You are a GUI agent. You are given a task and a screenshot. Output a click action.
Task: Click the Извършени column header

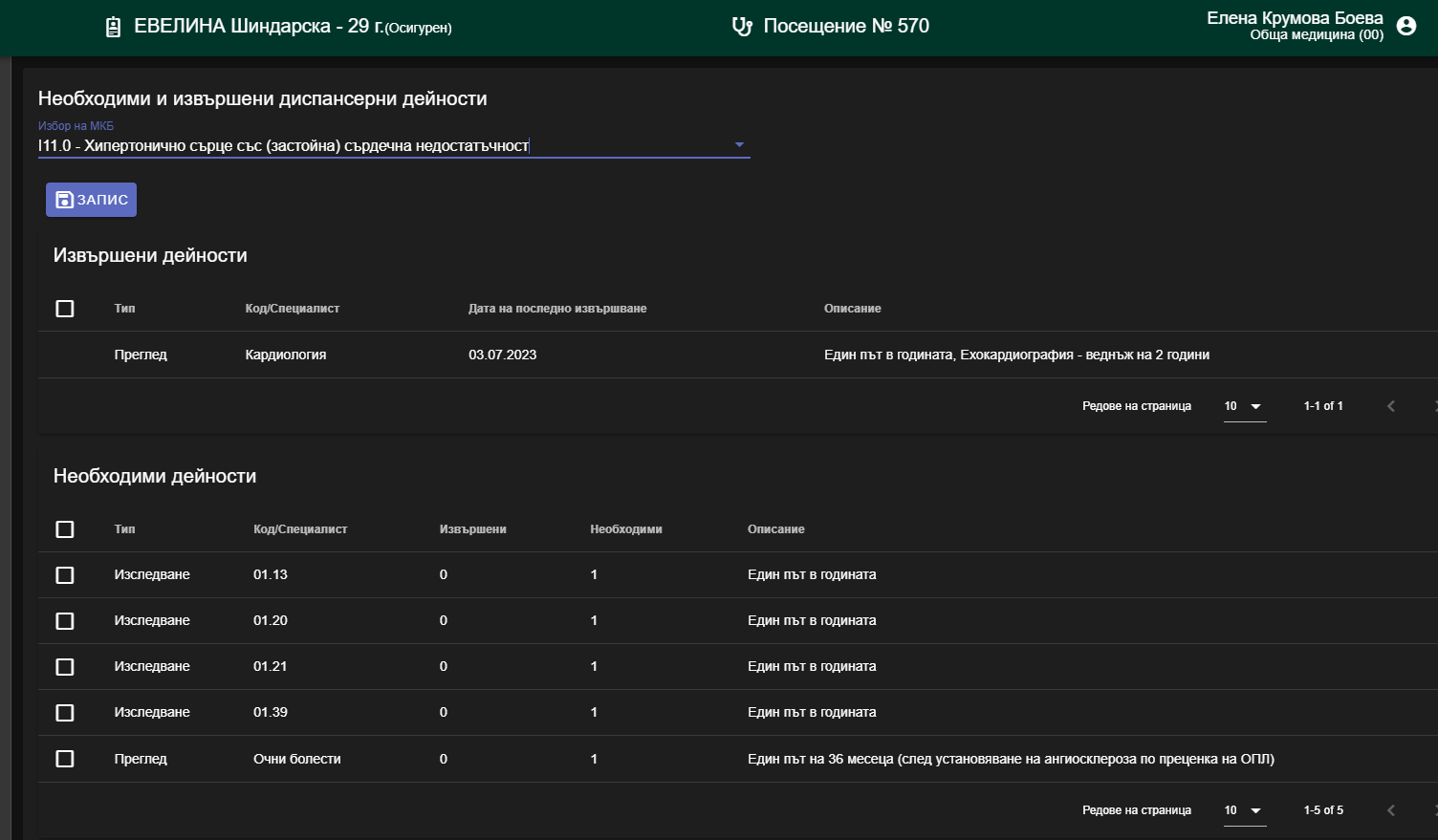(473, 529)
